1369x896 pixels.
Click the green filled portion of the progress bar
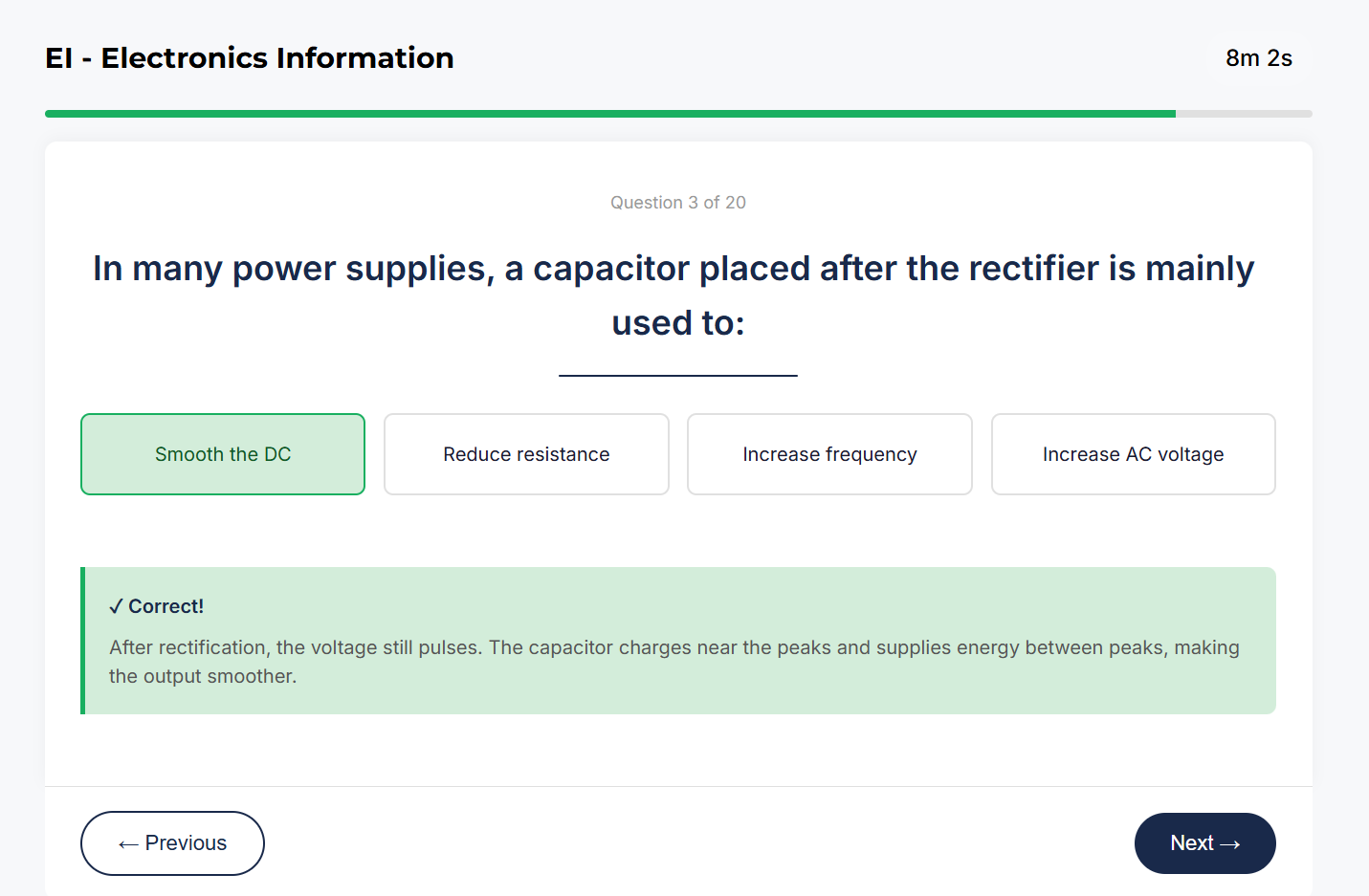point(612,113)
